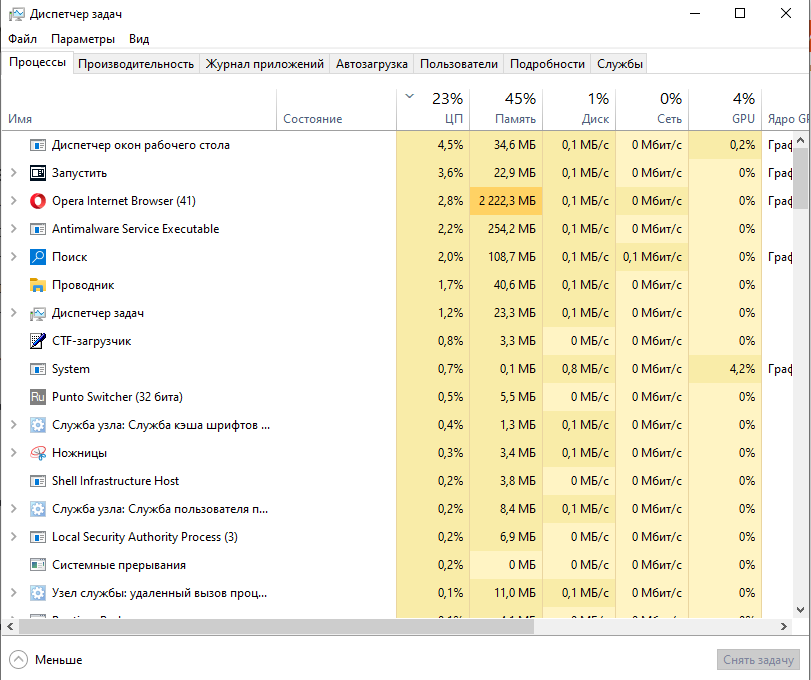This screenshot has width=811, height=680.
Task: Click the Antimalware Service Executable icon
Action: pos(37,228)
